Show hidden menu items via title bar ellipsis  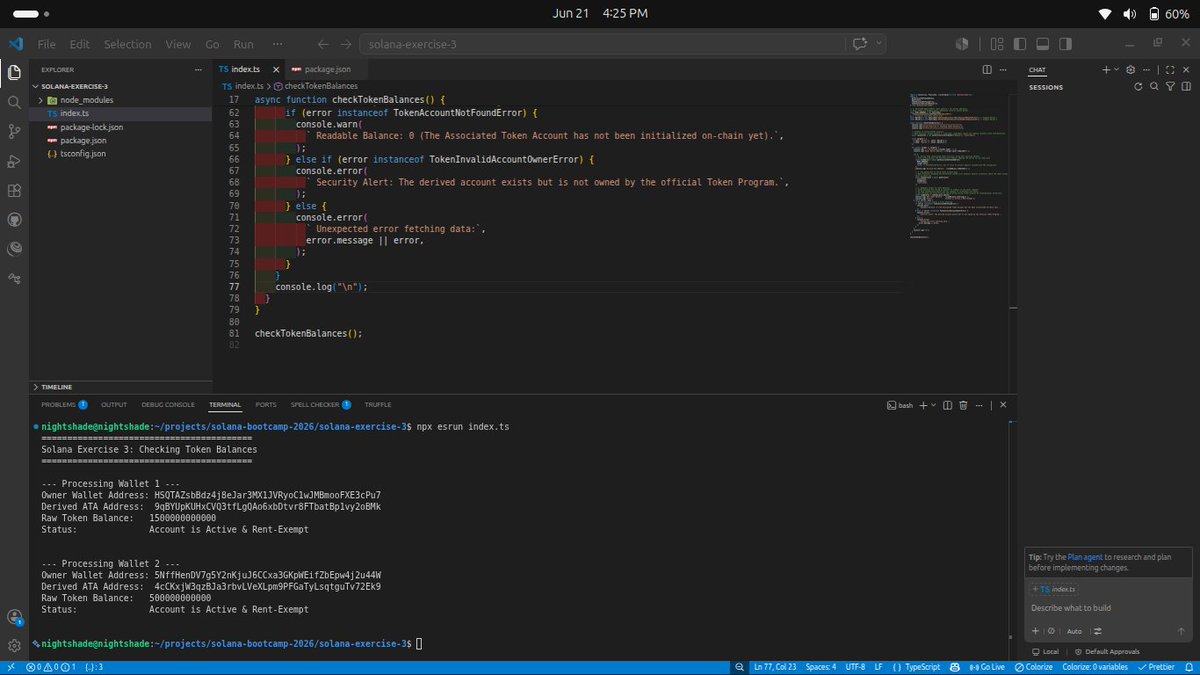point(277,44)
